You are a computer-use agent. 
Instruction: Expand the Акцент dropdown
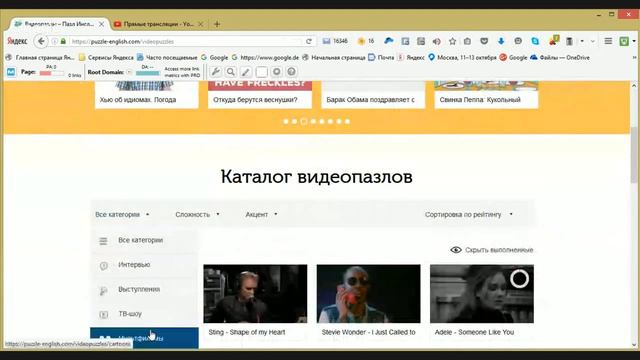261,214
